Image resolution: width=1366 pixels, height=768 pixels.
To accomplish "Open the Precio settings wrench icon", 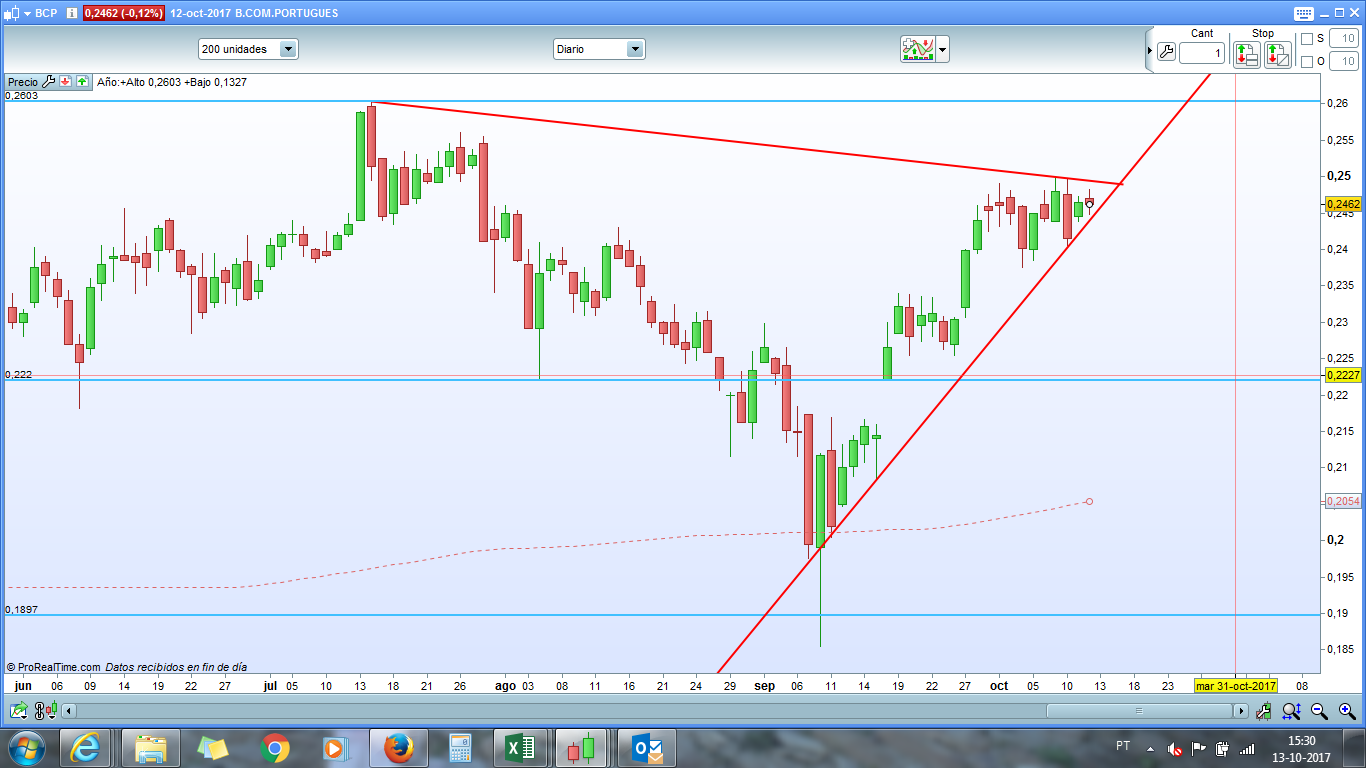I will pyautogui.click(x=48, y=82).
